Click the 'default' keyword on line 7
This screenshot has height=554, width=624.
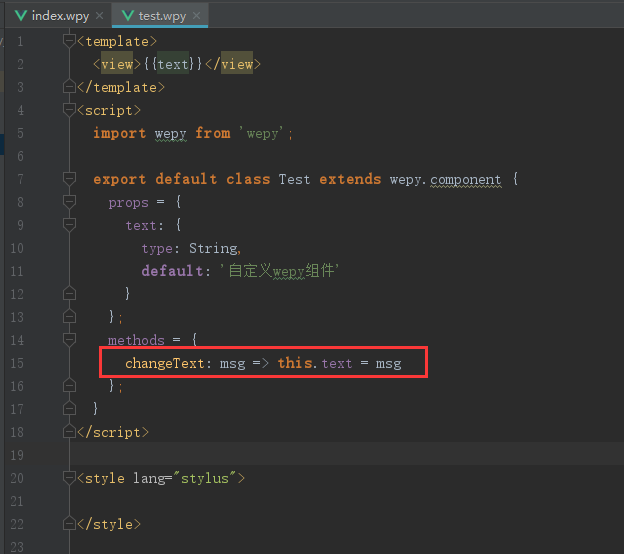coord(186,179)
